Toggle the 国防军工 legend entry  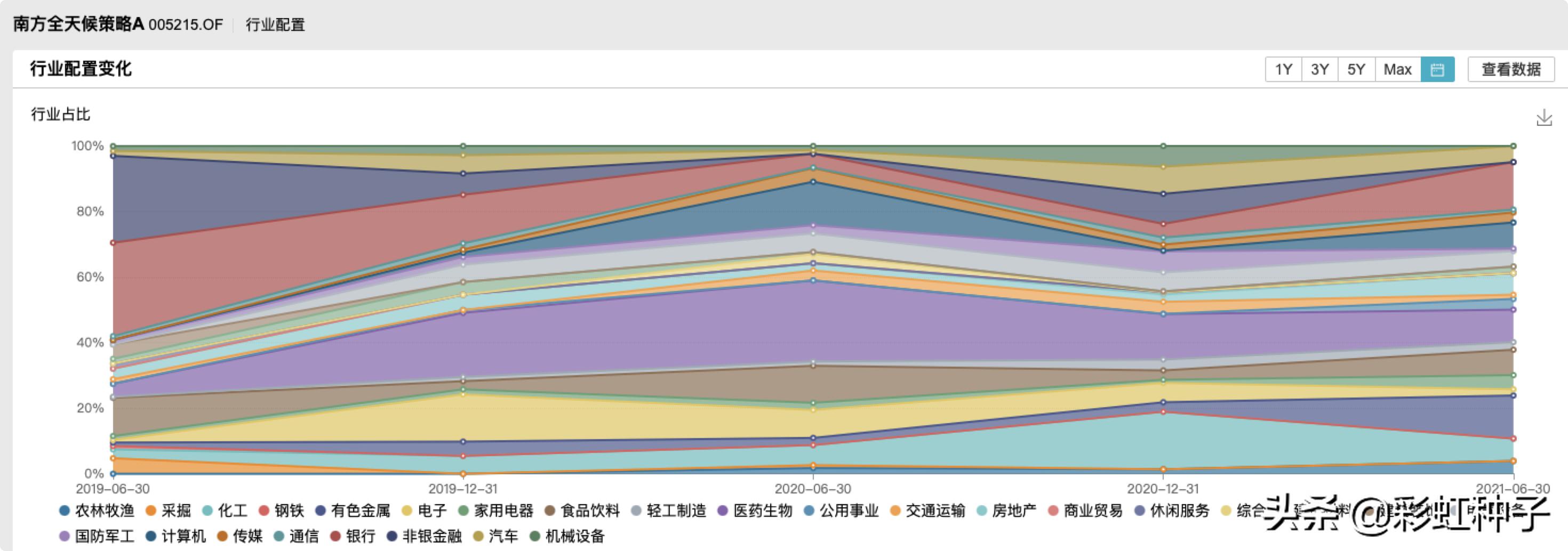point(97,537)
